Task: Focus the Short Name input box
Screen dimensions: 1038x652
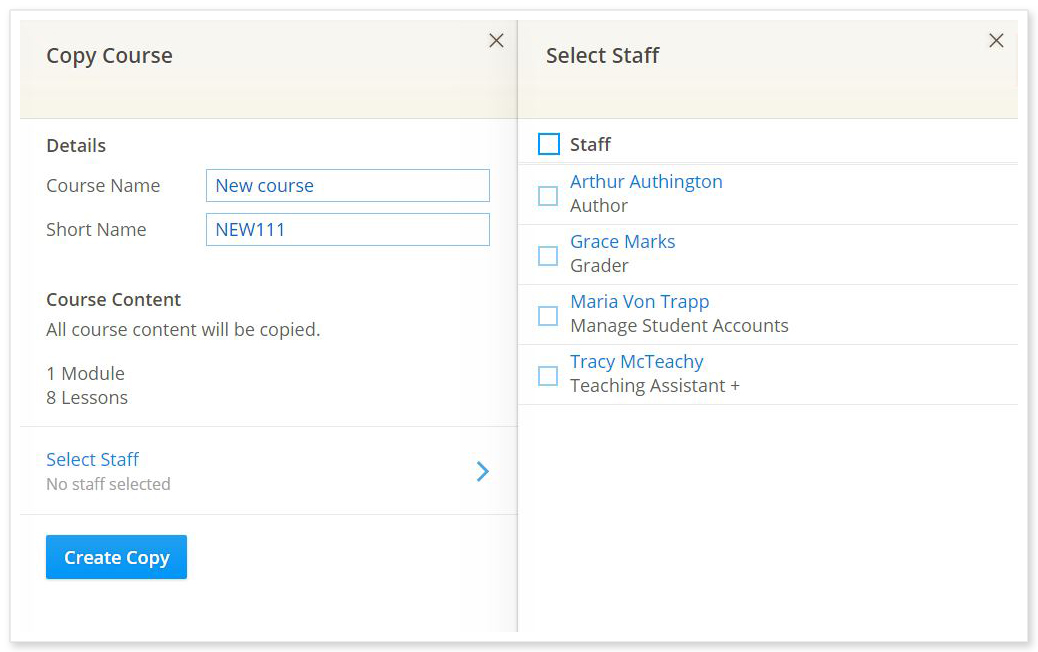Action: click(x=347, y=230)
